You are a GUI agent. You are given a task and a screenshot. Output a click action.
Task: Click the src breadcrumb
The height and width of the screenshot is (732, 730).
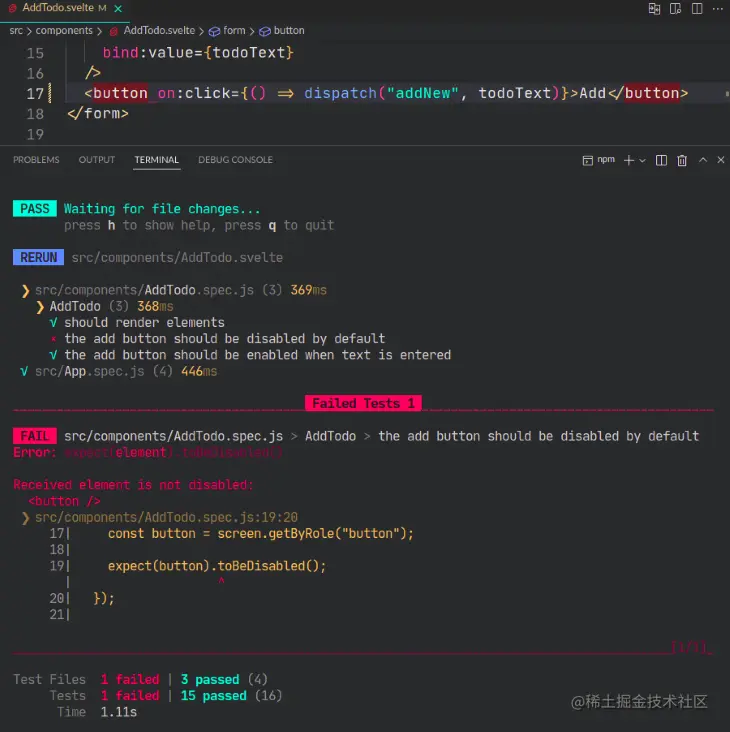click(x=16, y=31)
